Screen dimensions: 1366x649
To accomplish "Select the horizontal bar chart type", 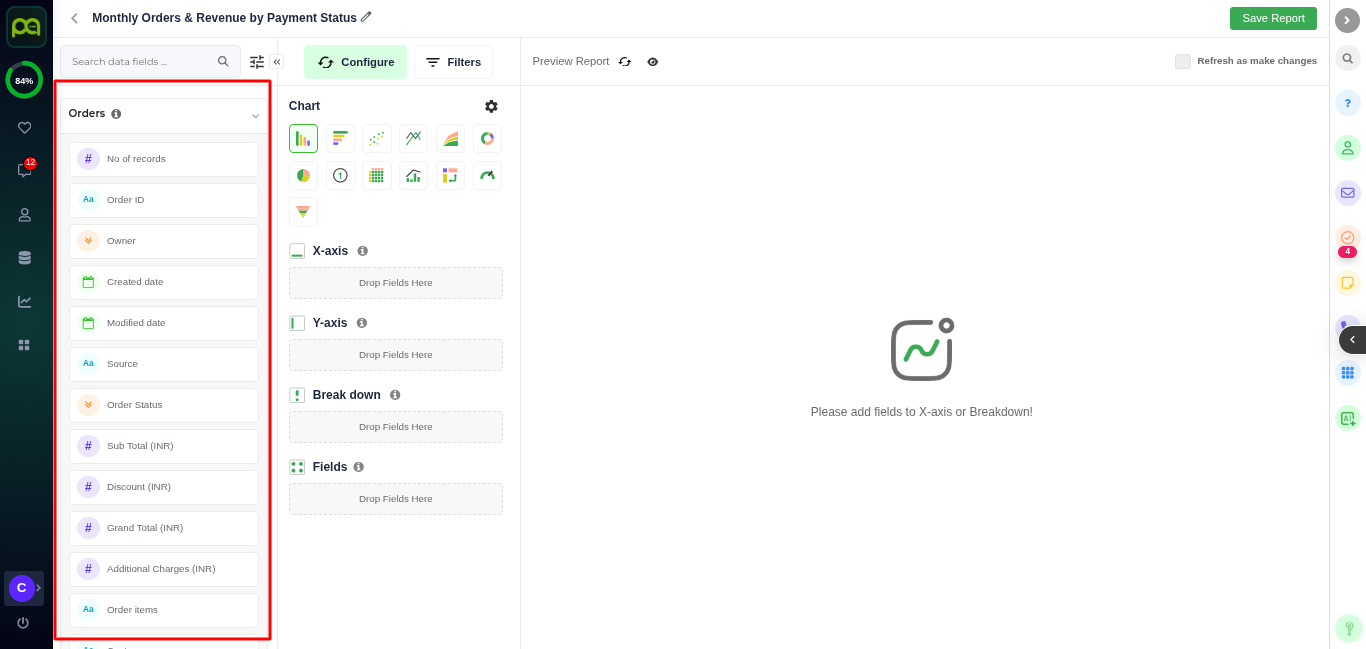I will coord(340,138).
